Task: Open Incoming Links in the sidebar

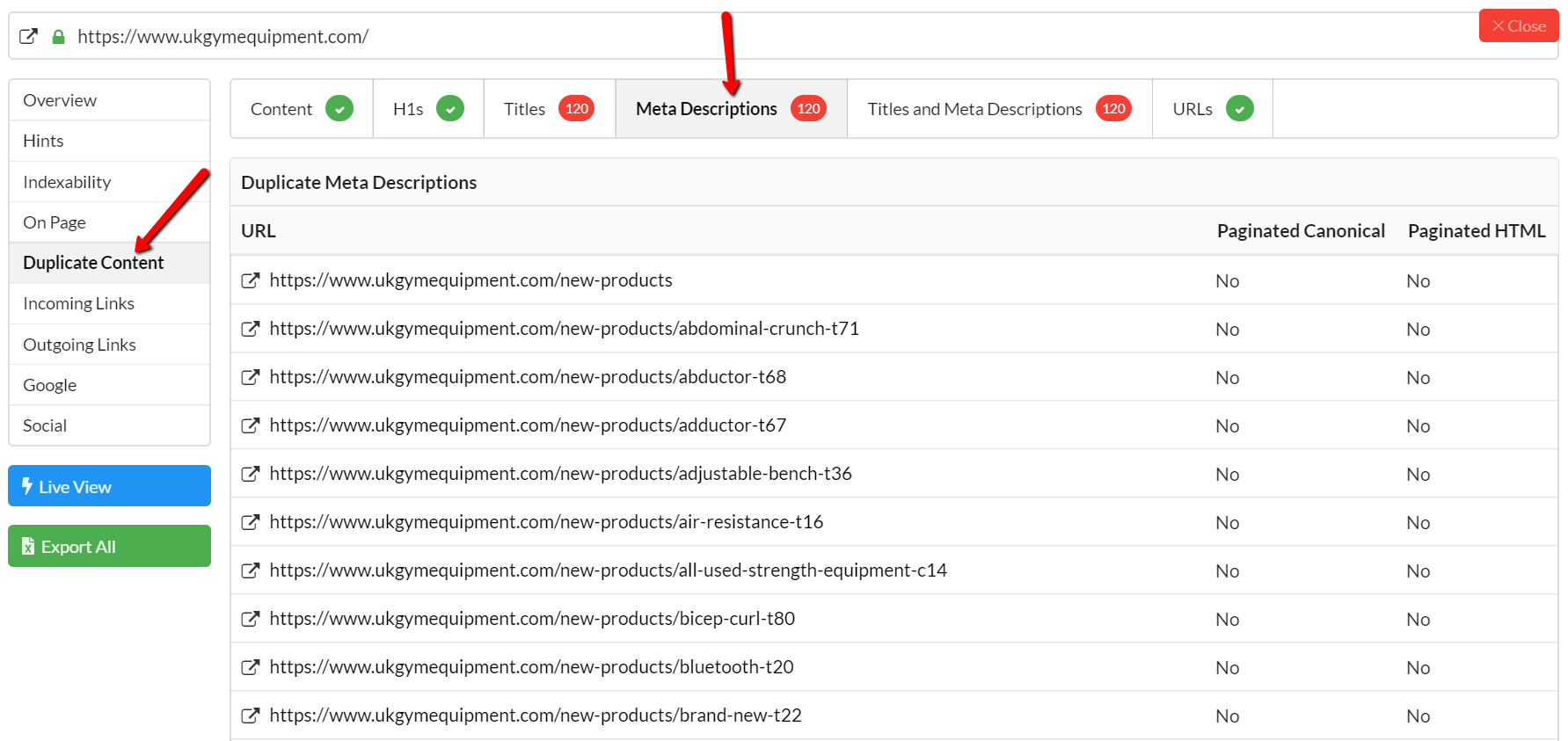Action: coord(110,303)
